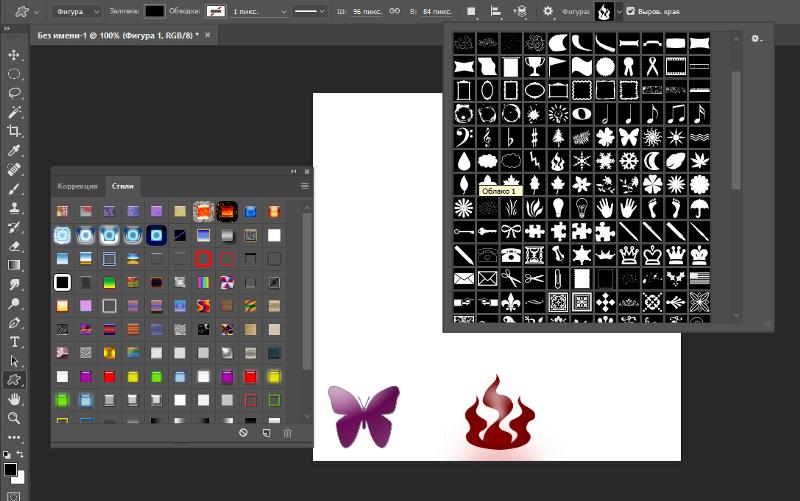
Task: Pick the treble clef shape
Action: [x=487, y=137]
